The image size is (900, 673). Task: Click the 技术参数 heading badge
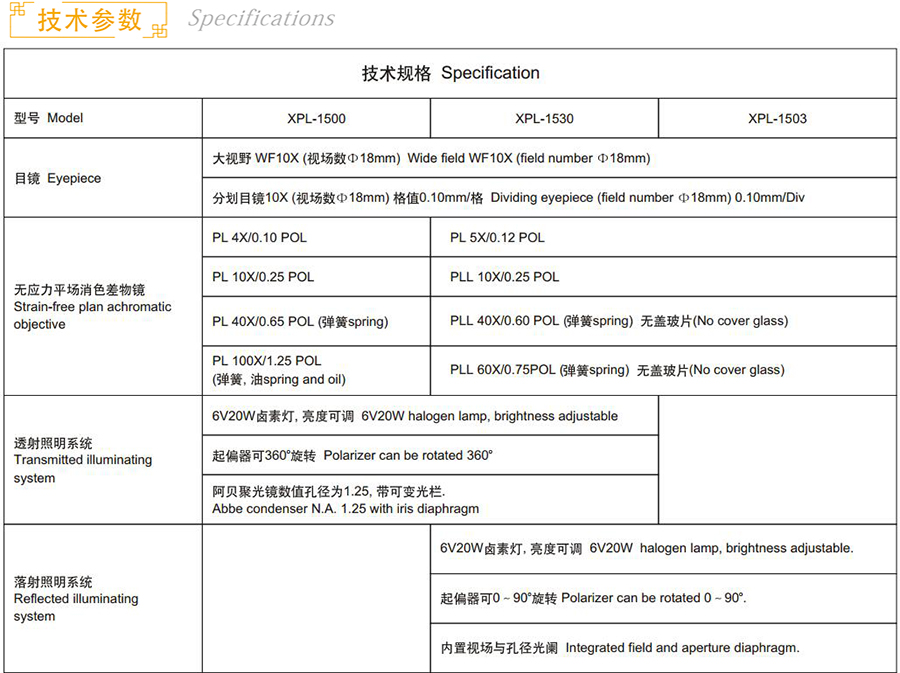tap(89, 20)
